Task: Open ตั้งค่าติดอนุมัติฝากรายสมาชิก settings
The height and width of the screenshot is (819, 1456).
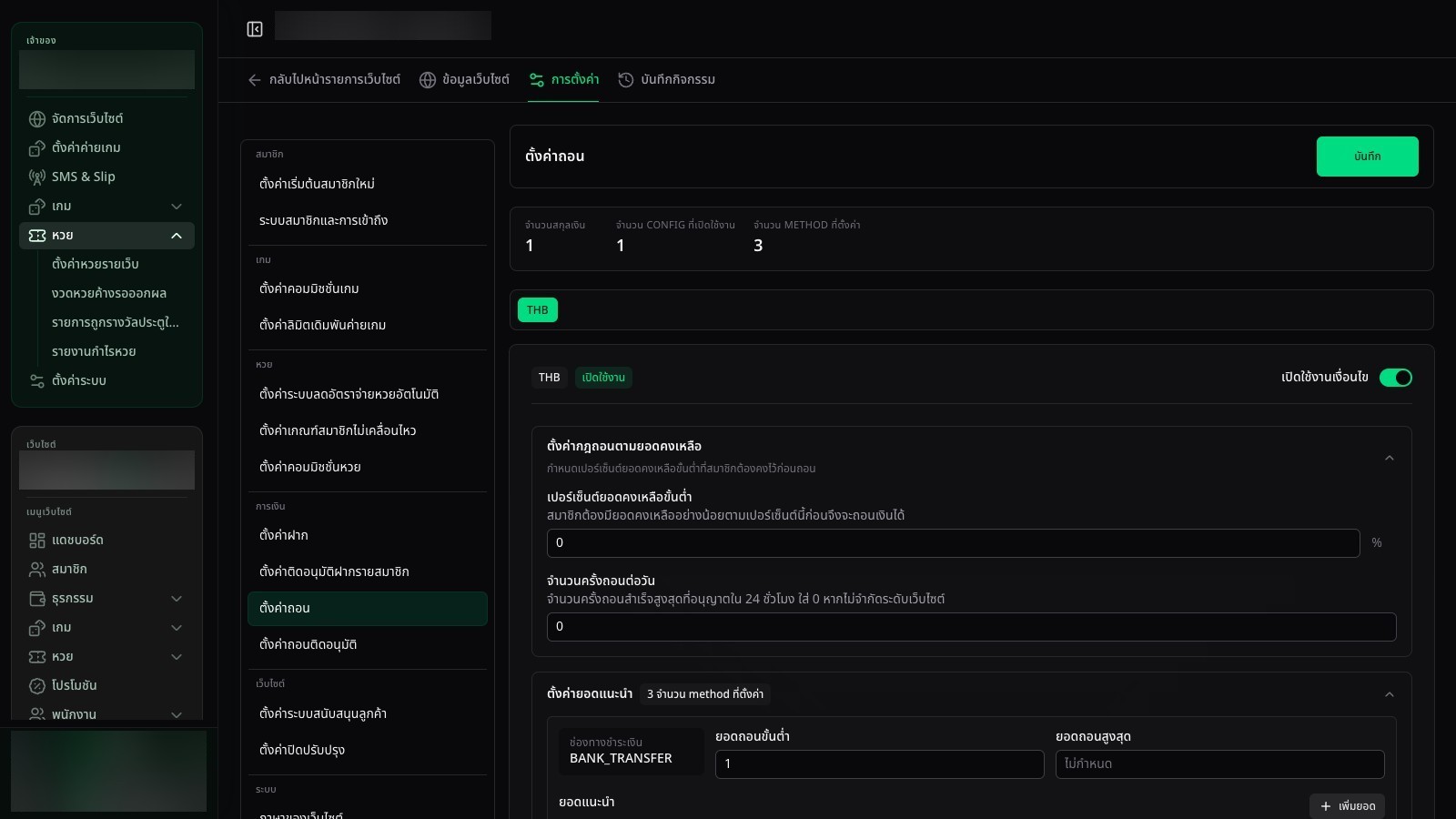Action: pyautogui.click(x=368, y=571)
